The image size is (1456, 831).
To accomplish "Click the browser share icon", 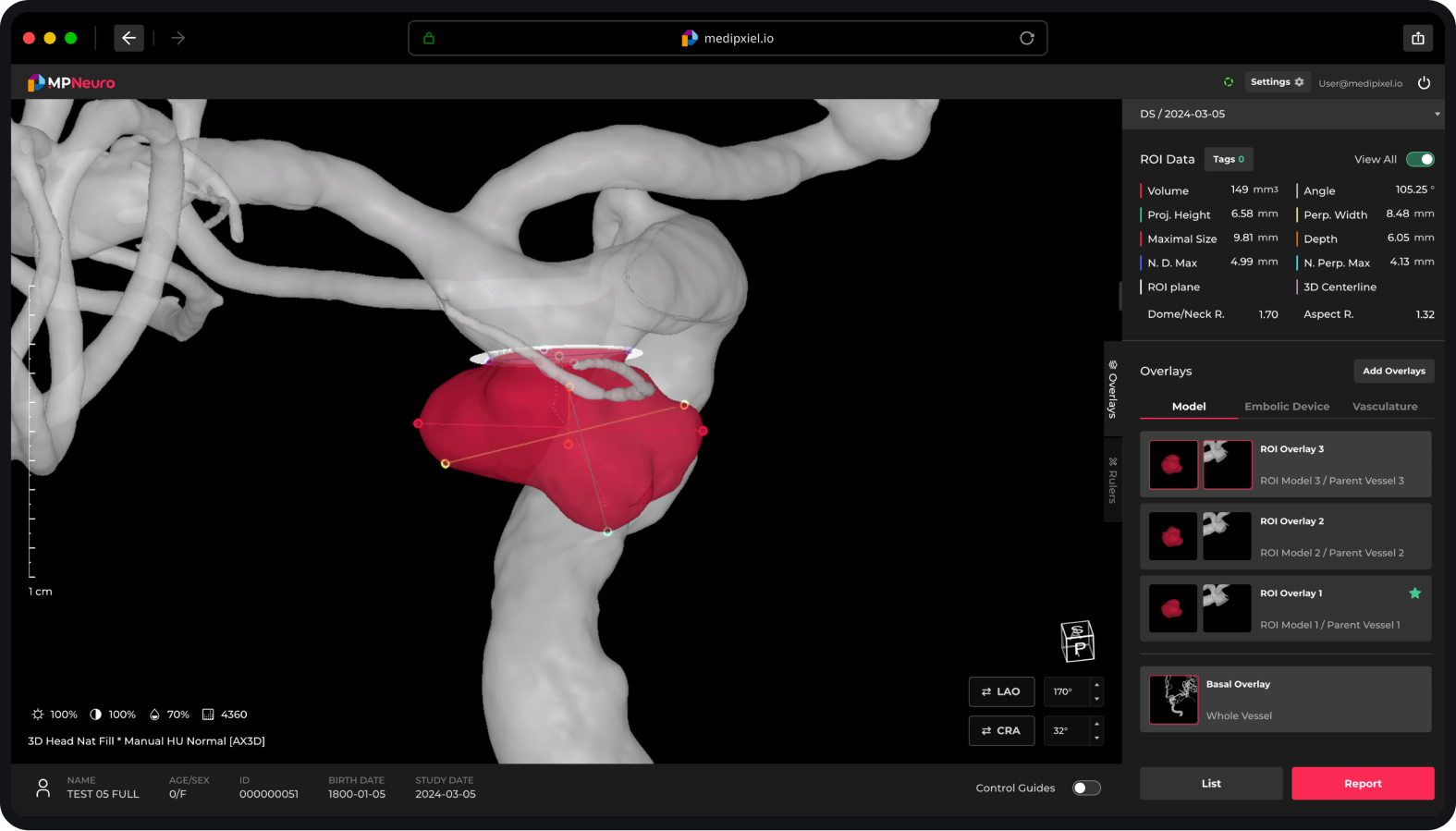I will click(1417, 38).
